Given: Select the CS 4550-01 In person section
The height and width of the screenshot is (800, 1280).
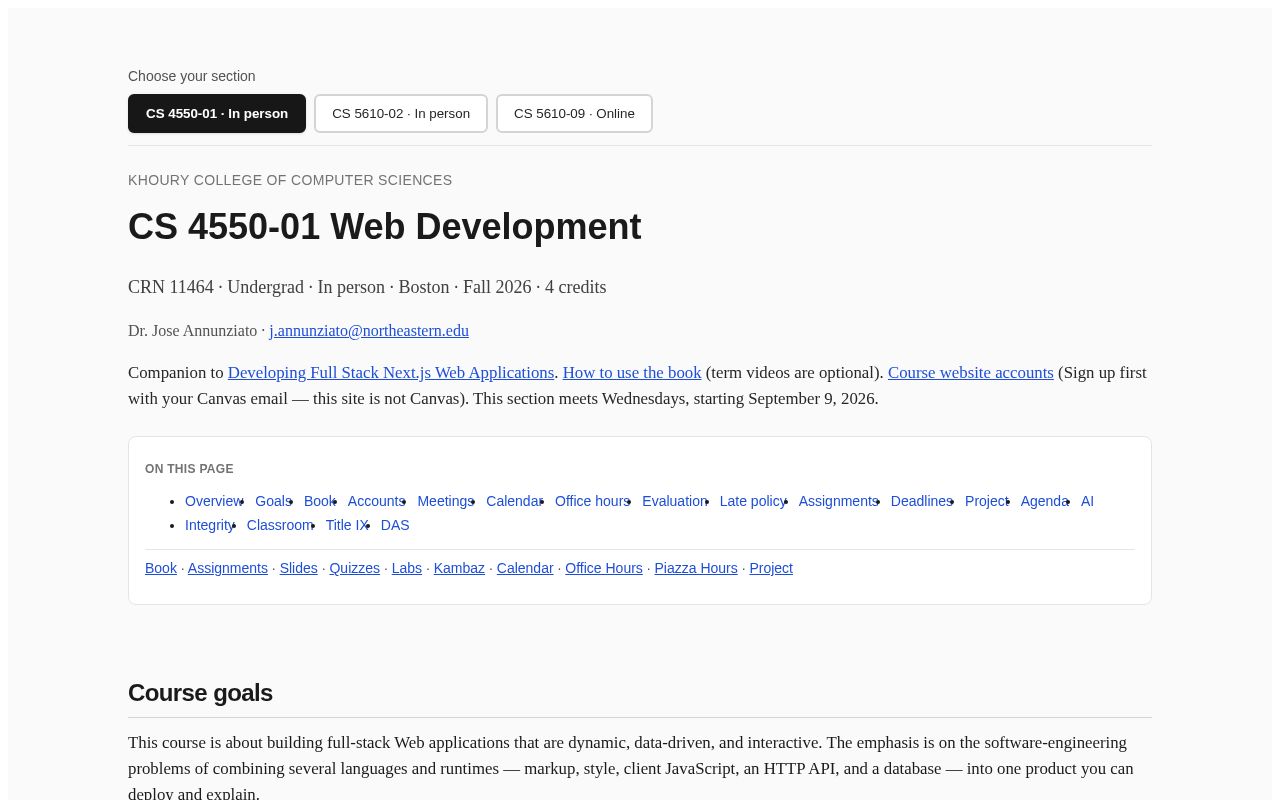Looking at the screenshot, I should click(x=217, y=113).
